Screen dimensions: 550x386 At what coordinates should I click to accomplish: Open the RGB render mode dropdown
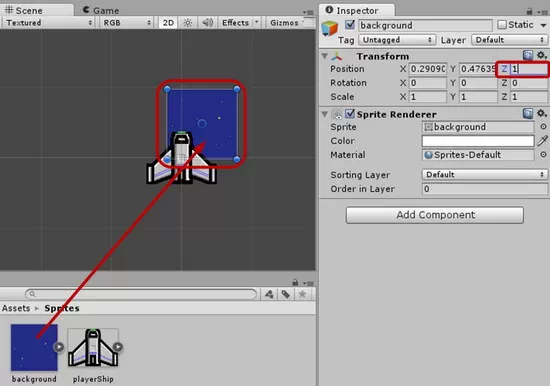[126, 23]
